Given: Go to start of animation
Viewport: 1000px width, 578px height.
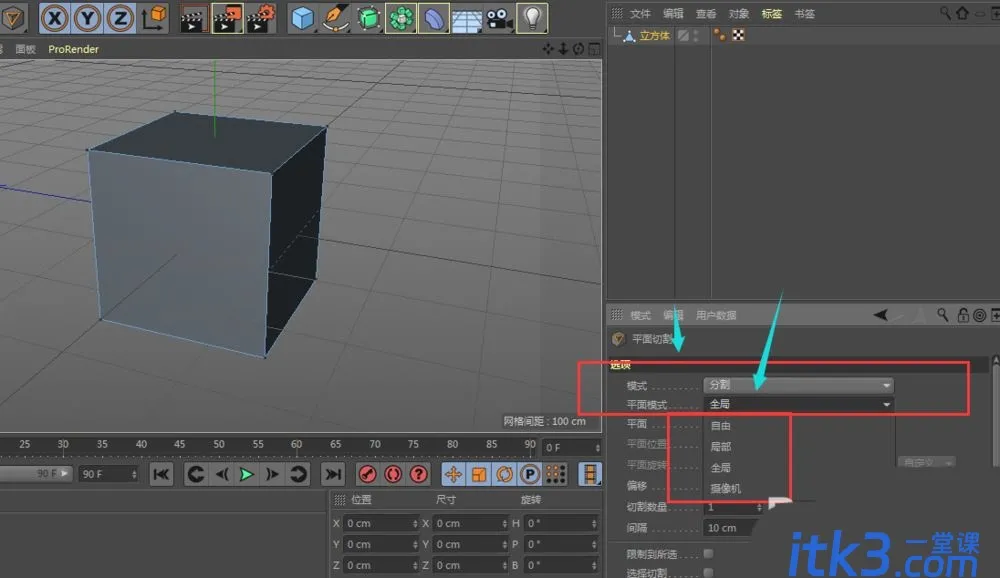Looking at the screenshot, I should click(161, 474).
